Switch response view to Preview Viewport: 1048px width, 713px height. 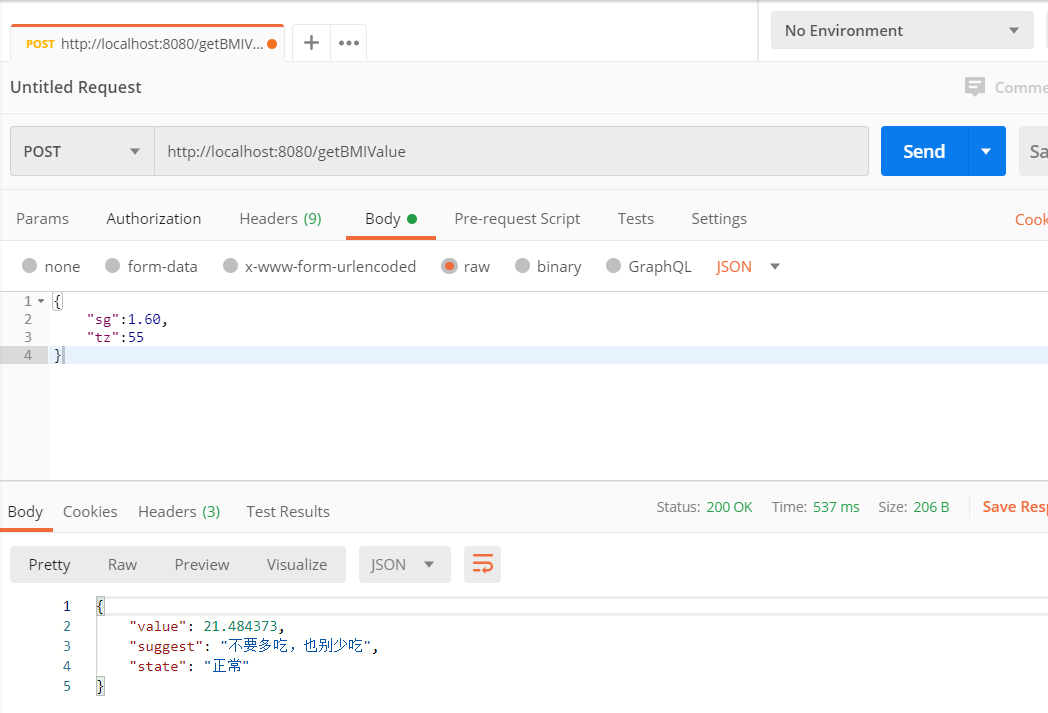tap(202, 564)
